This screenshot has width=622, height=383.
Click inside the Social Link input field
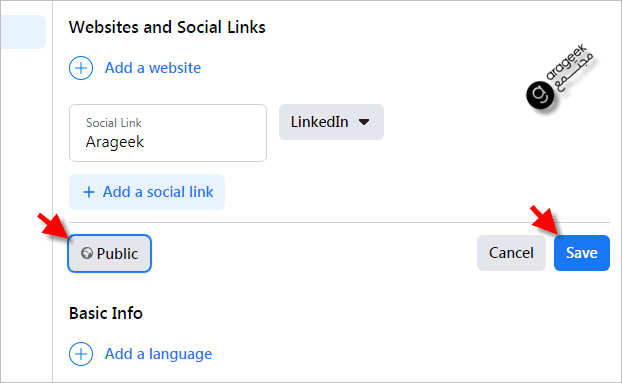168,133
